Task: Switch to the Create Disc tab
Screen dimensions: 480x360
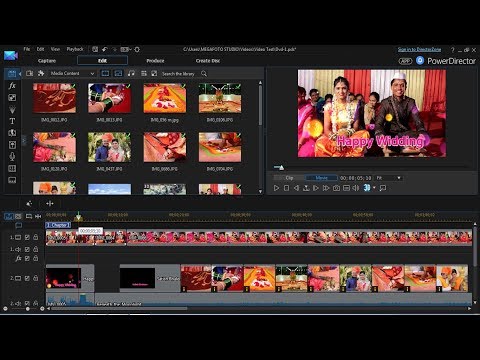Action: [208, 61]
